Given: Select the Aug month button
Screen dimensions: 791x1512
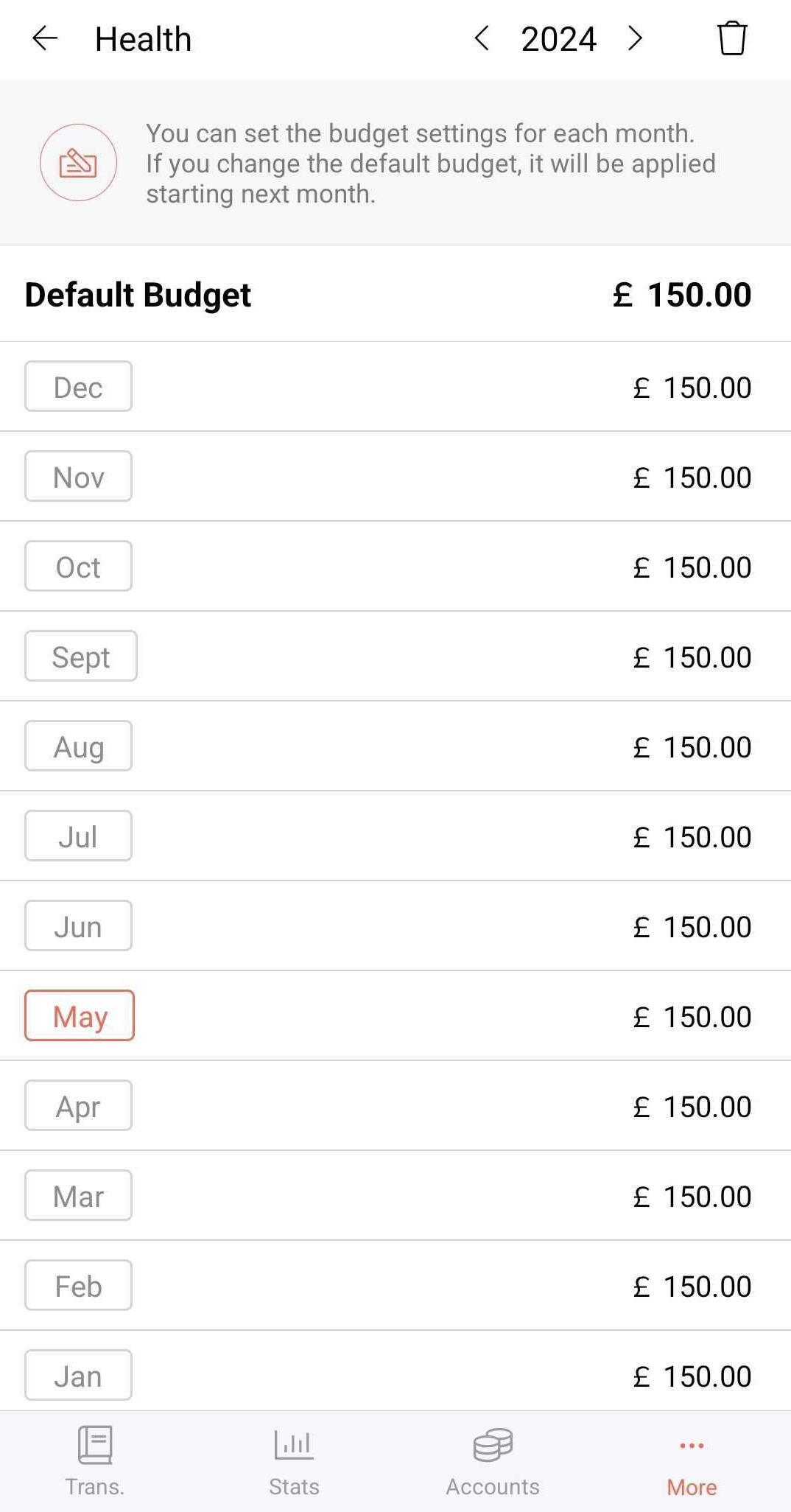Looking at the screenshot, I should point(78,746).
